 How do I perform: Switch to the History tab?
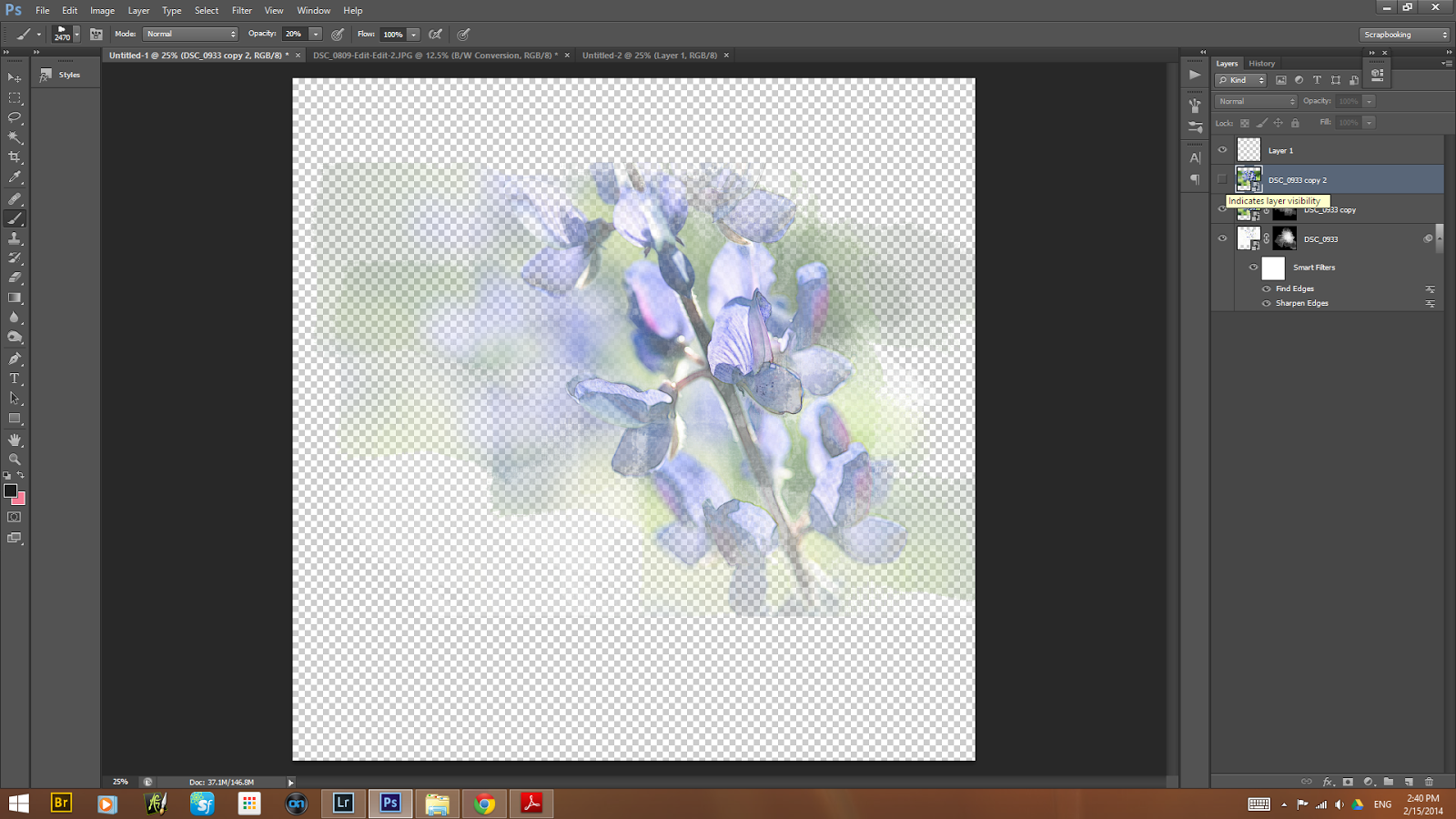pyautogui.click(x=1261, y=64)
